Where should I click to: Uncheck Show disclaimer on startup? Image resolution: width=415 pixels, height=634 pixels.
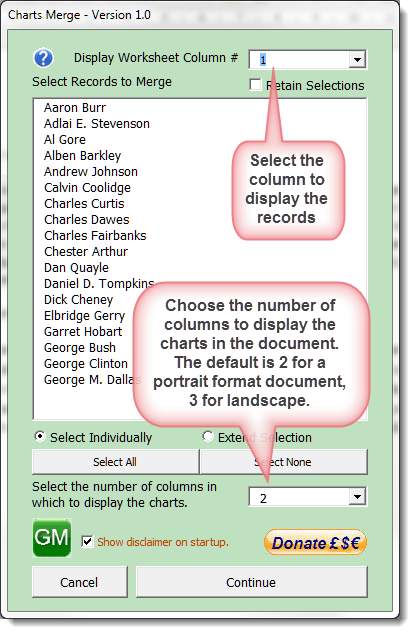87,541
